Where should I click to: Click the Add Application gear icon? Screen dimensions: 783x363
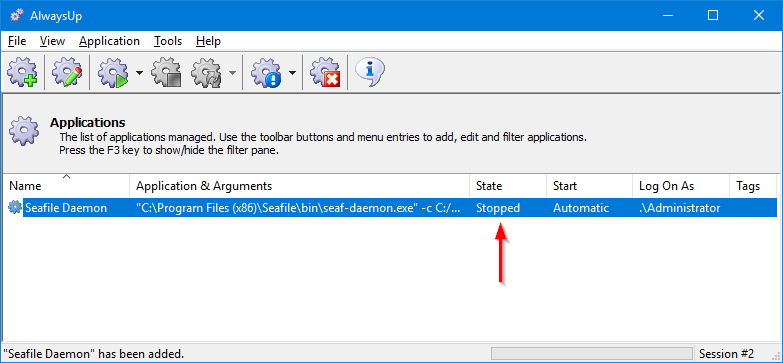click(x=22, y=73)
